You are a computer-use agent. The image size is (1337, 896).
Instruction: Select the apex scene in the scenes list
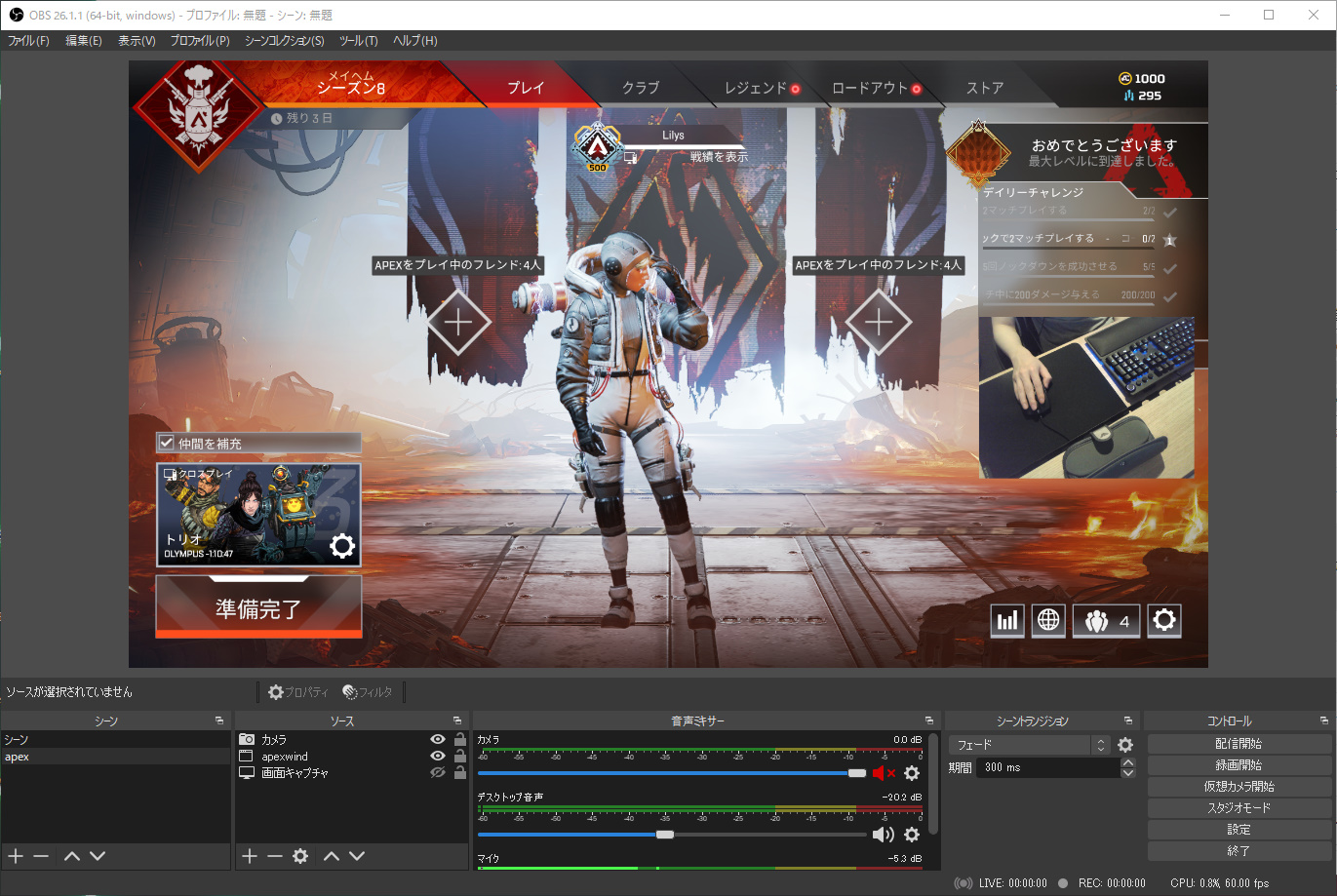[x=115, y=757]
